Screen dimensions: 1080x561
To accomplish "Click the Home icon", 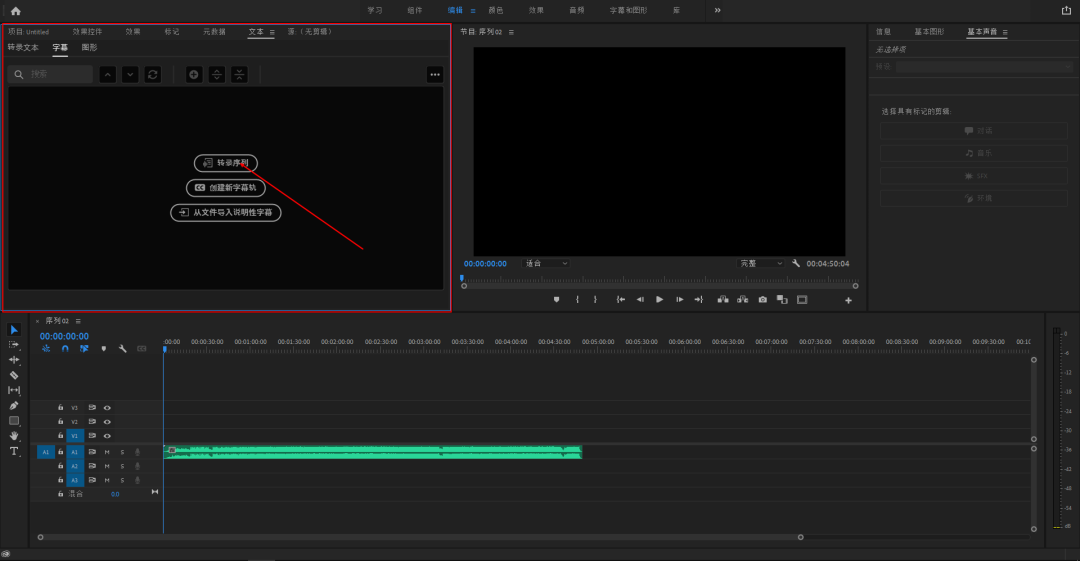I will (16, 11).
